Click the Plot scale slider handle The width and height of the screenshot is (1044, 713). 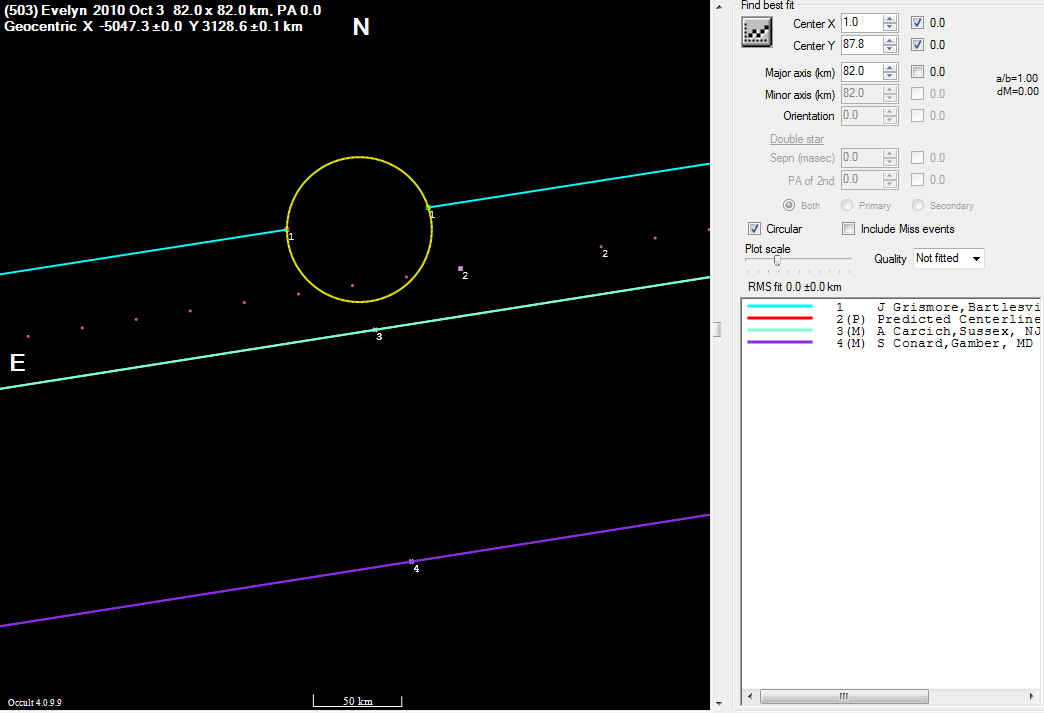point(777,260)
